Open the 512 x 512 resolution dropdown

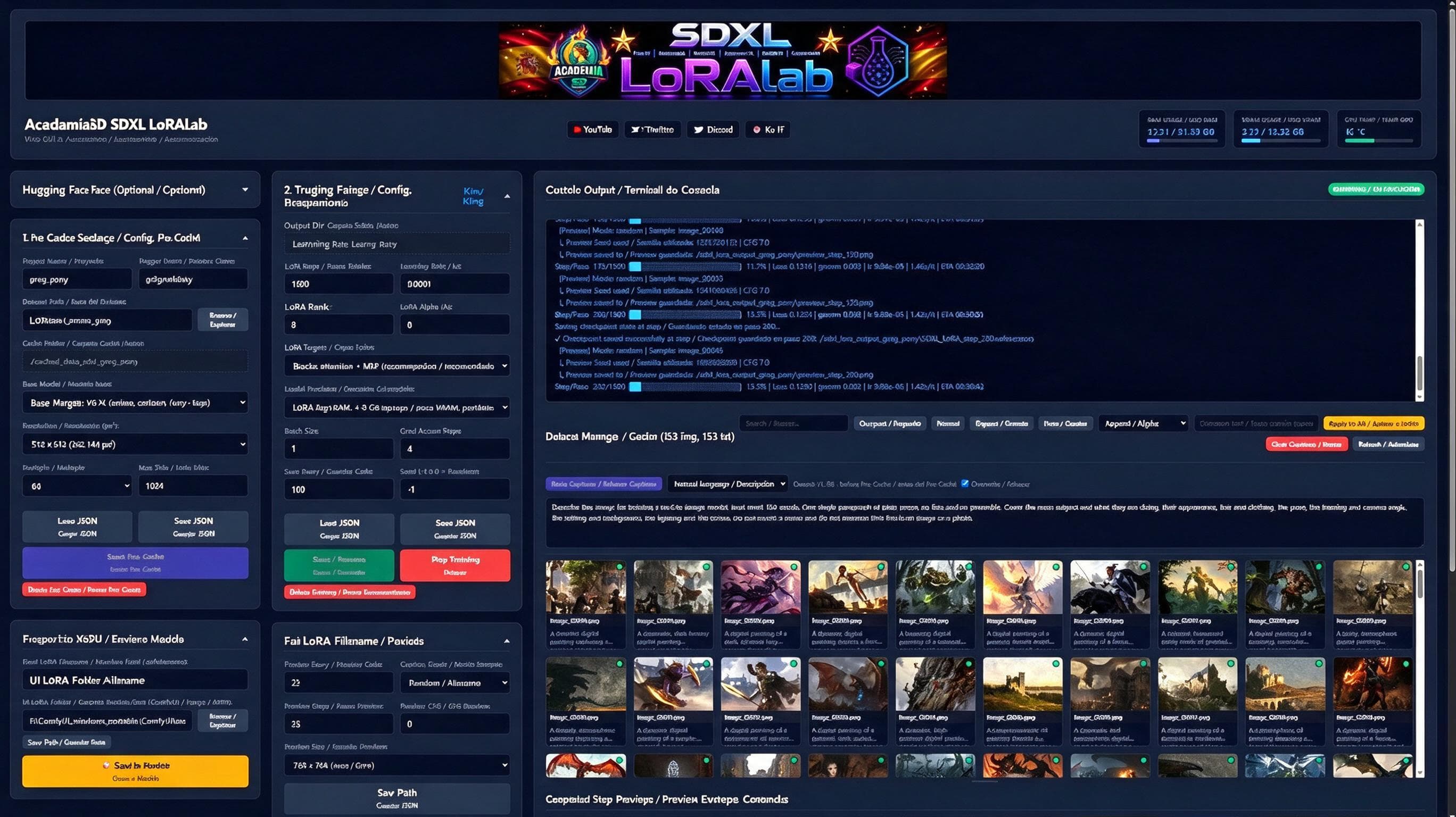click(135, 444)
